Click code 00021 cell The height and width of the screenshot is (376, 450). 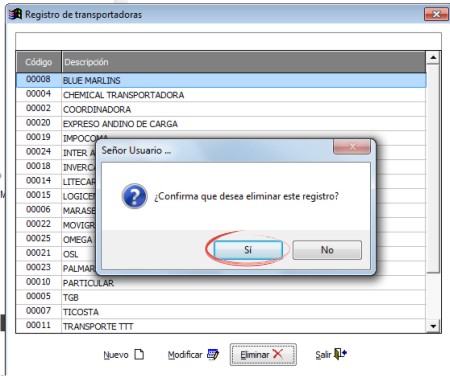(x=39, y=253)
